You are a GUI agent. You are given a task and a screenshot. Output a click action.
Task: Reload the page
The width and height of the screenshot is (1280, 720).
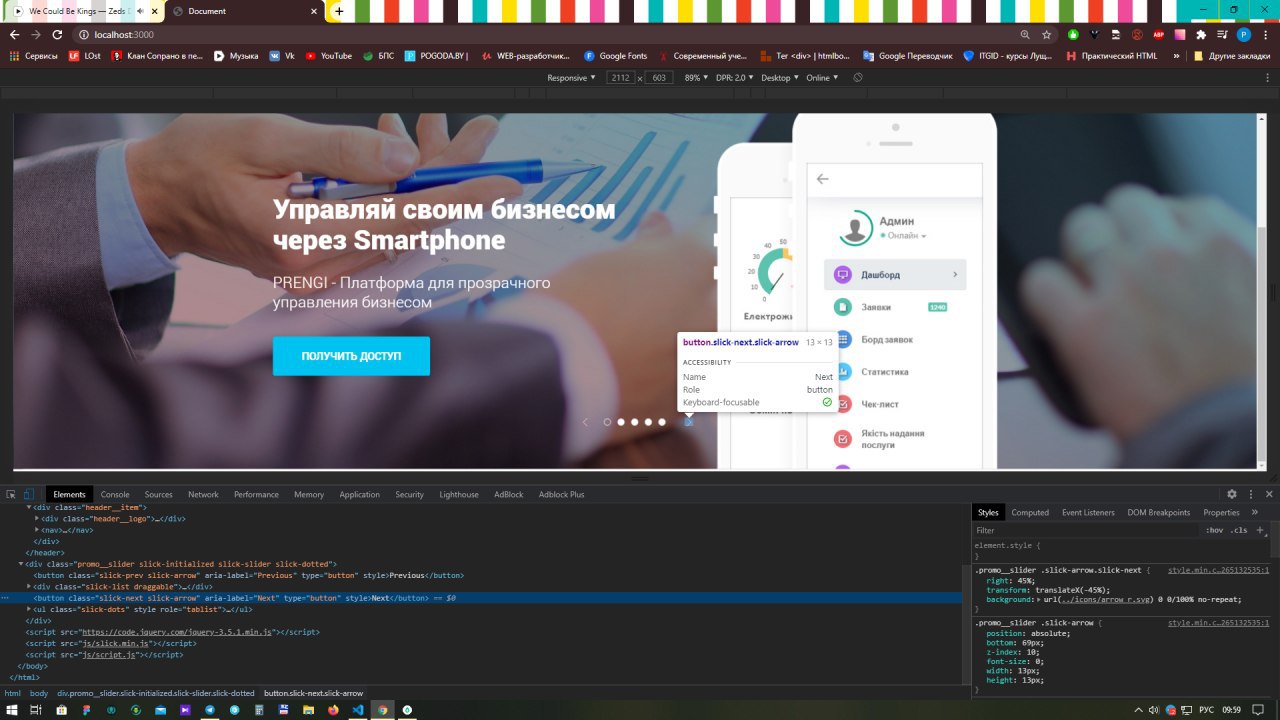[57, 34]
